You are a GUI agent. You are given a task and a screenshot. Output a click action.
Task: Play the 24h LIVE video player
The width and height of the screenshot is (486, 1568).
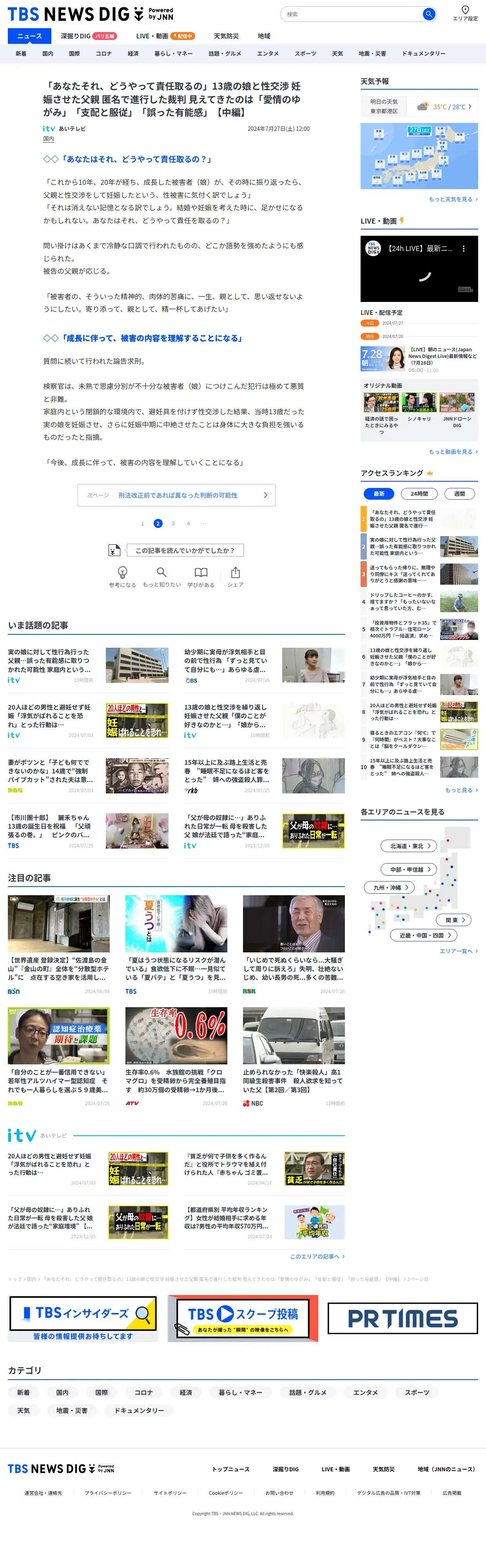coord(419,268)
